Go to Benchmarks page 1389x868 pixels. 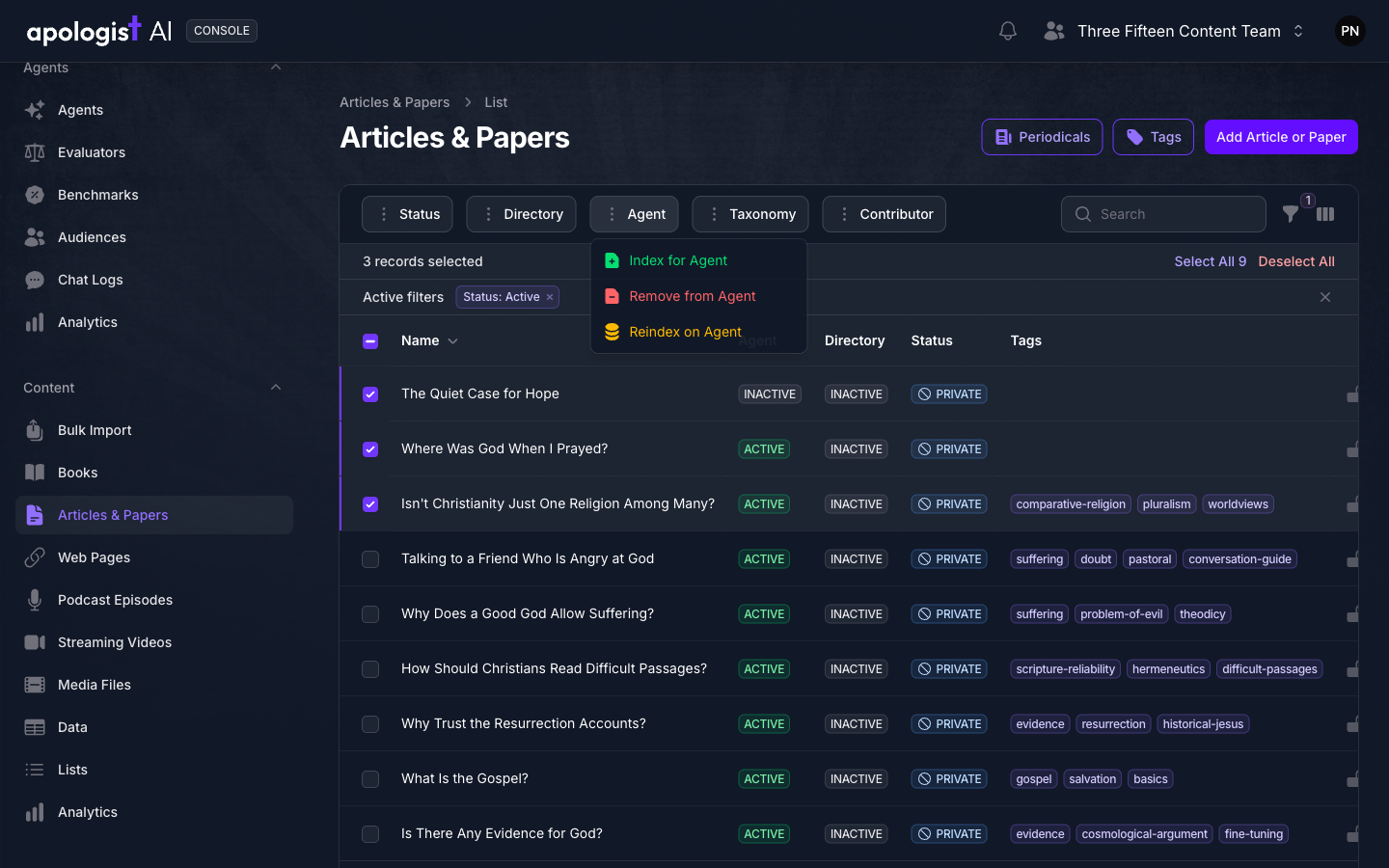(x=154, y=195)
